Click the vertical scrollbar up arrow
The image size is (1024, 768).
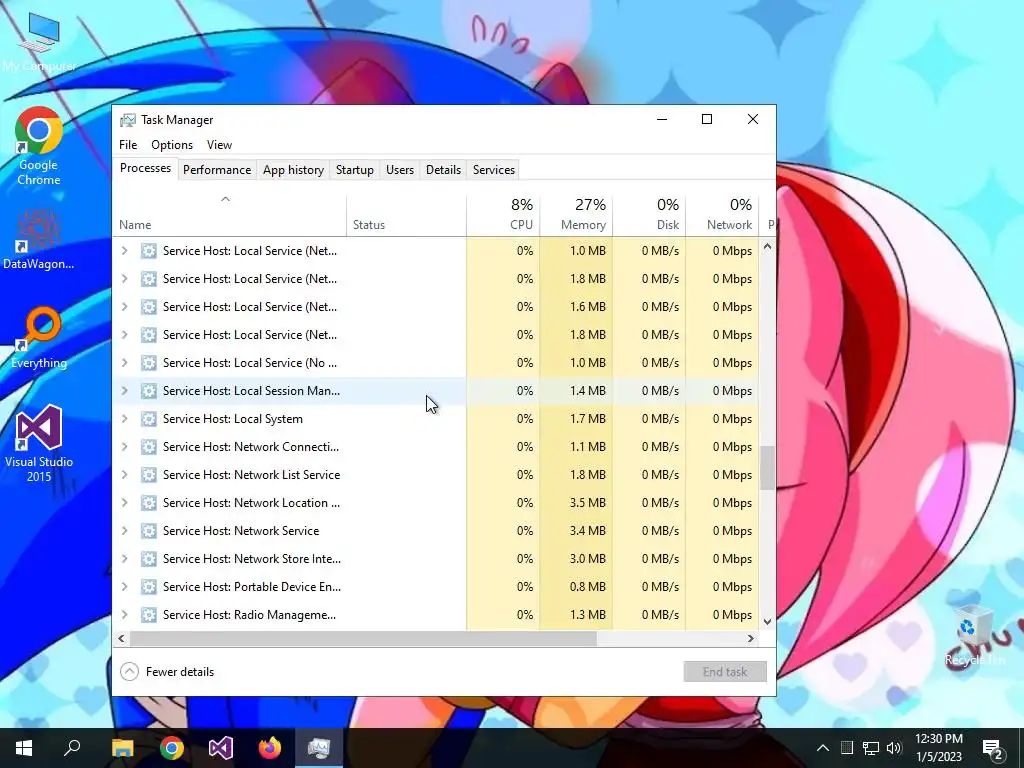click(767, 247)
